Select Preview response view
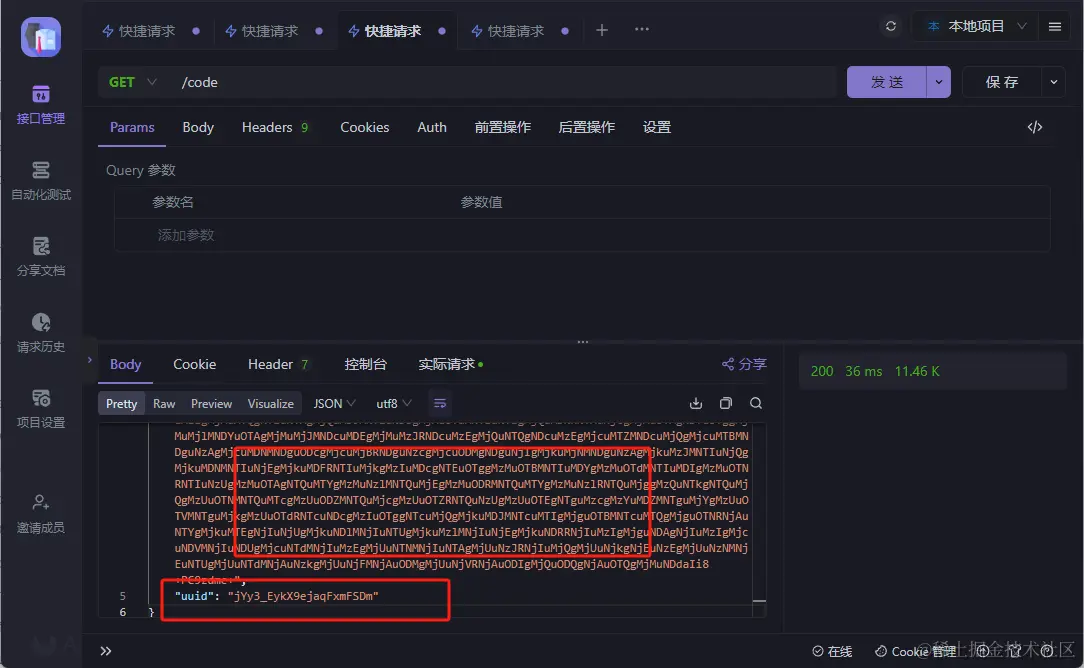Viewport: 1084px width, 668px height. click(x=212, y=404)
